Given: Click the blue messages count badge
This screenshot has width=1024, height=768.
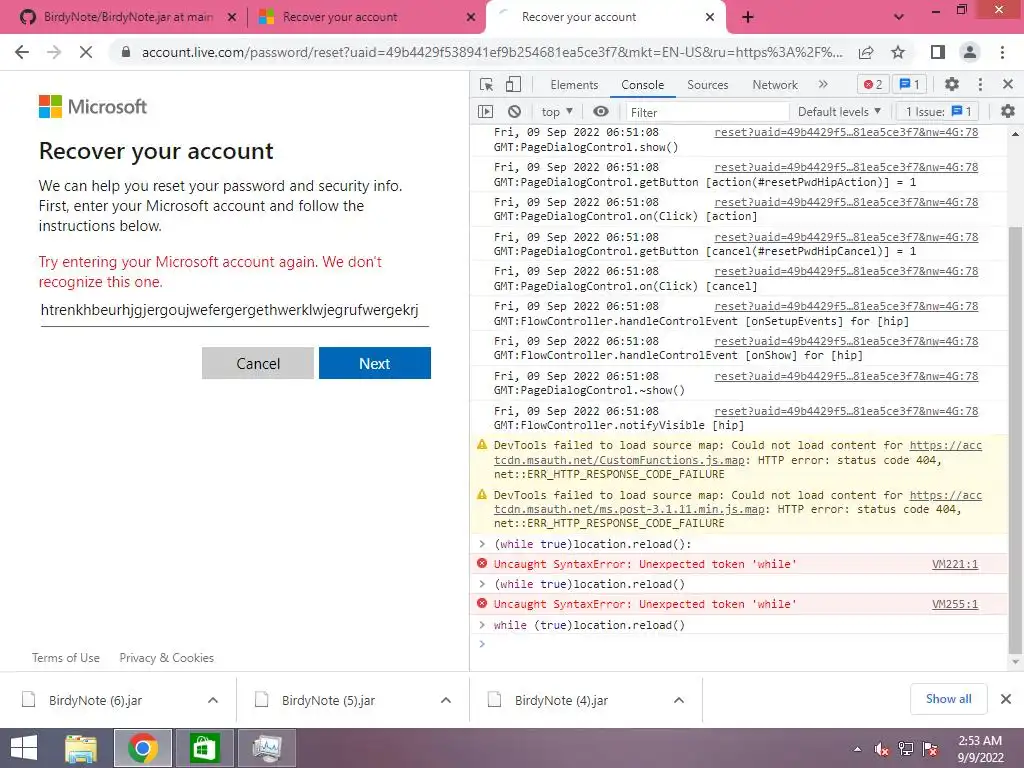Looking at the screenshot, I should pos(910,84).
